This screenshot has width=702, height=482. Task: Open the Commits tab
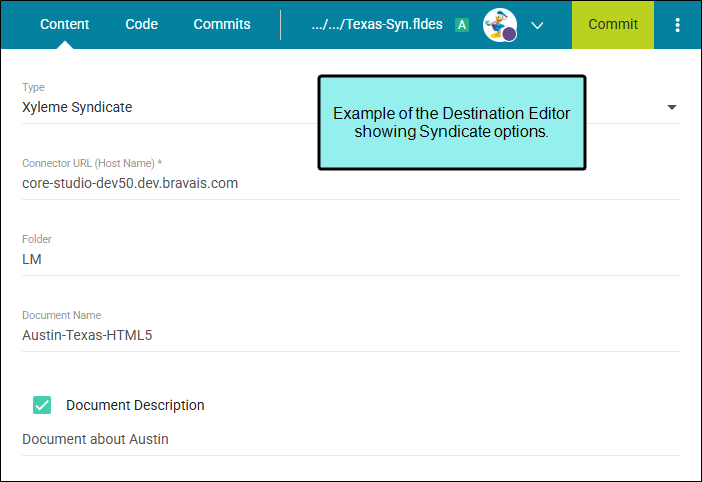pos(222,24)
